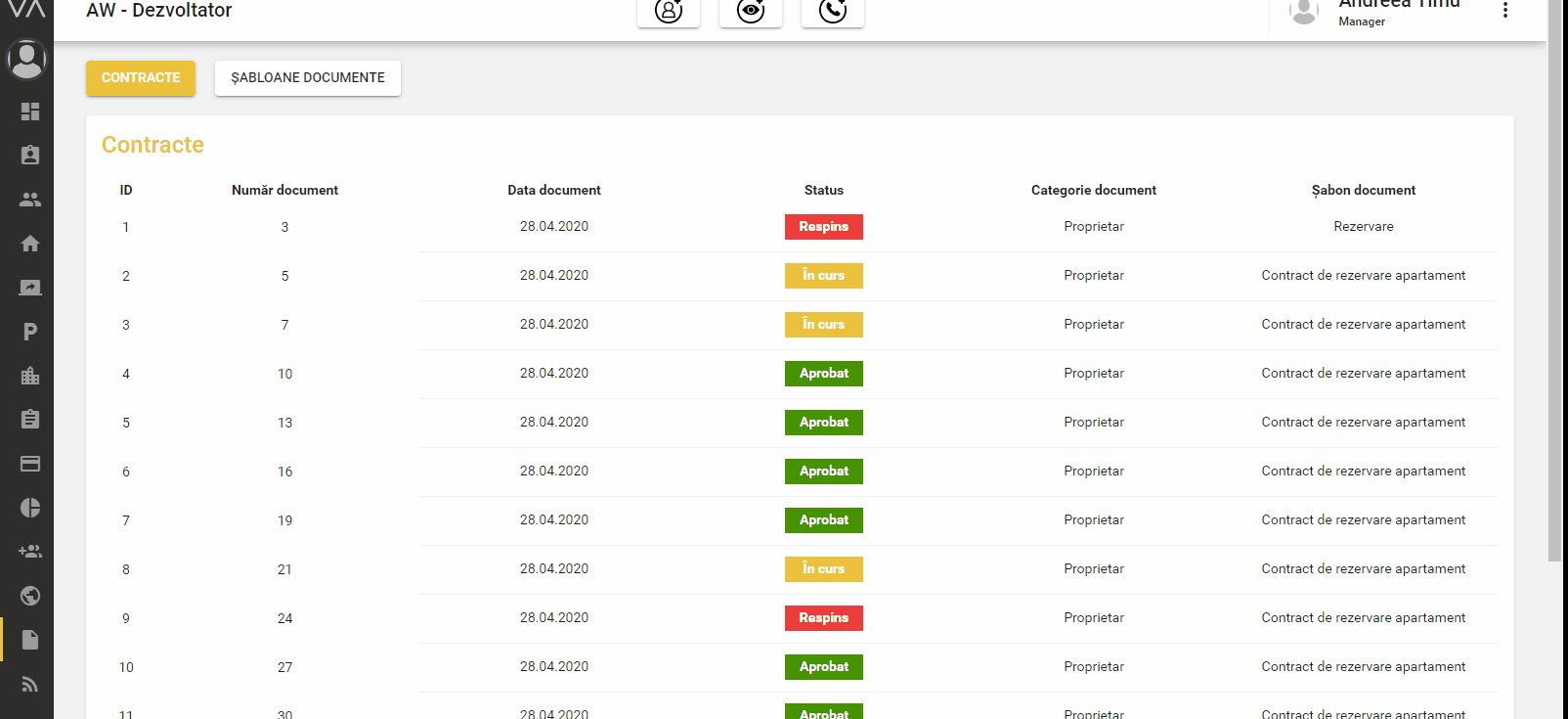Click the add viewing eye button
Viewport: 1568px width, 719px height.
[x=751, y=12]
